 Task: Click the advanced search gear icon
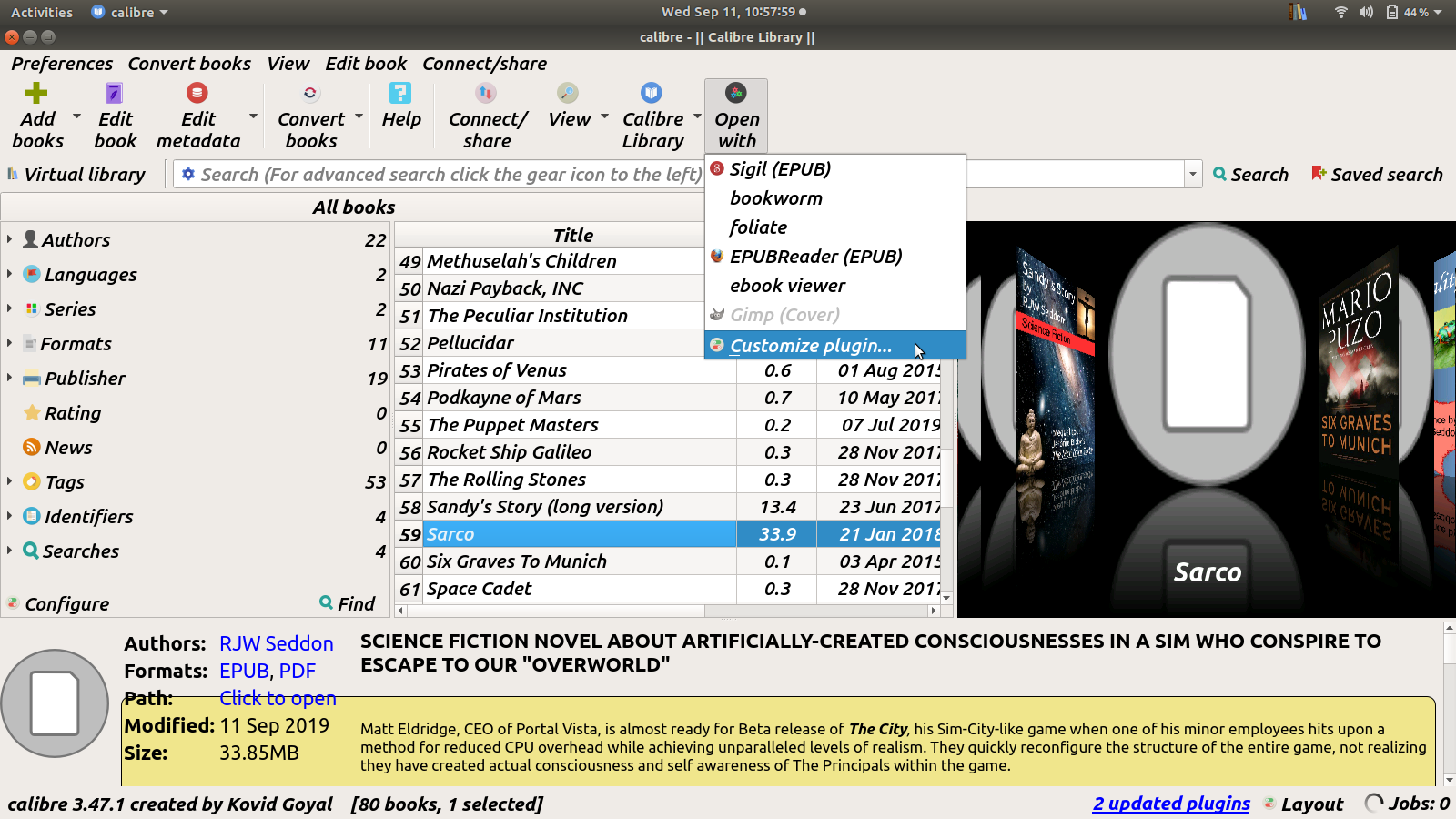pos(188,174)
